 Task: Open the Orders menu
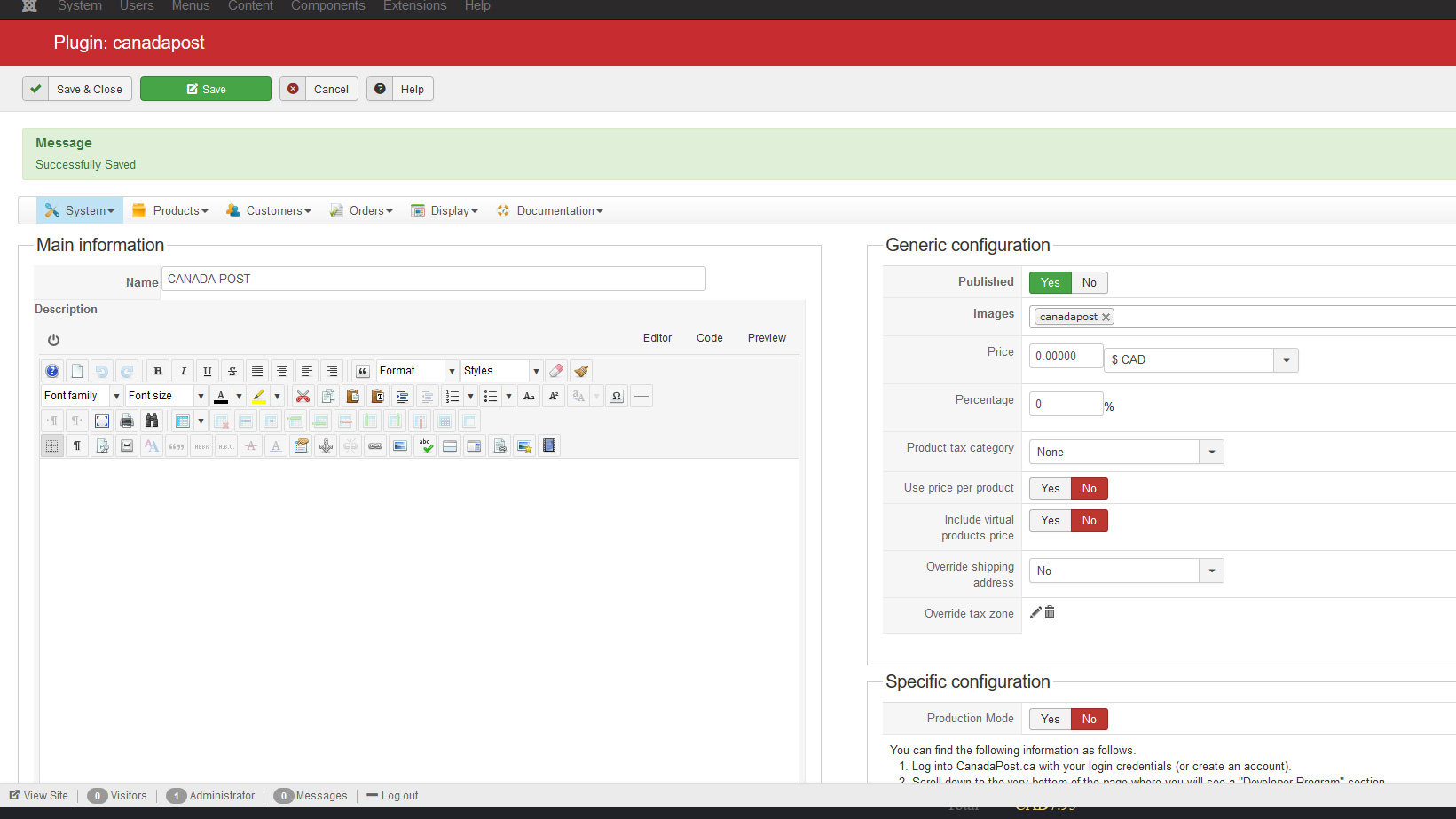[361, 210]
